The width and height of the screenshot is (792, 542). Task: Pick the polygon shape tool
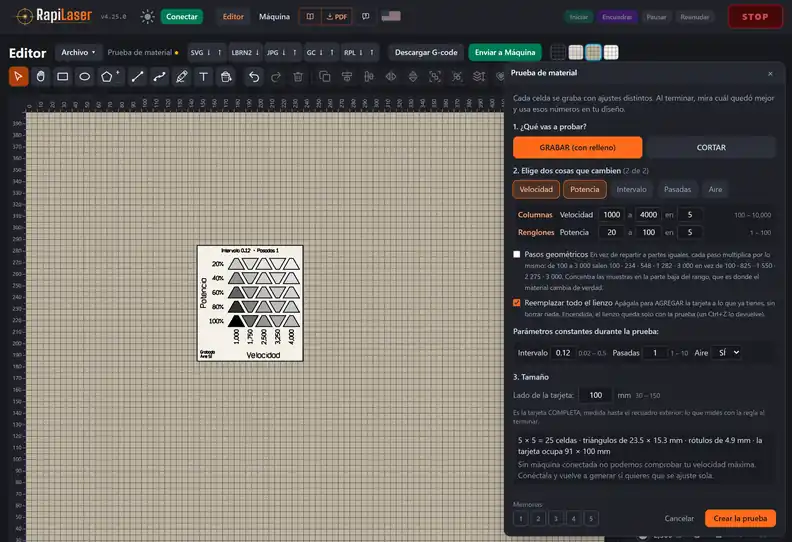coord(107,77)
